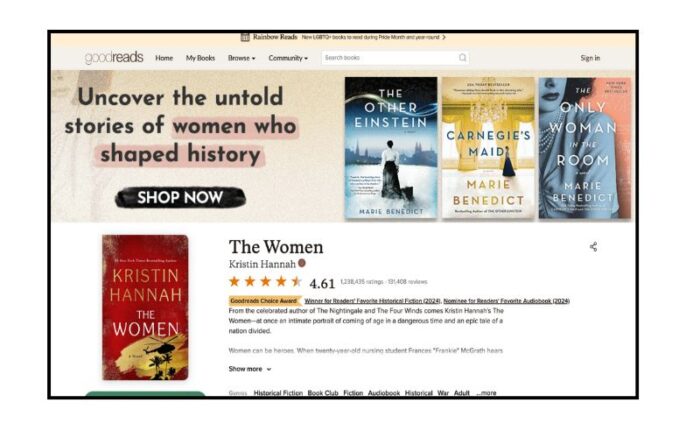Go to the Home menu item
Viewport: 700px width, 438px height.
point(164,58)
